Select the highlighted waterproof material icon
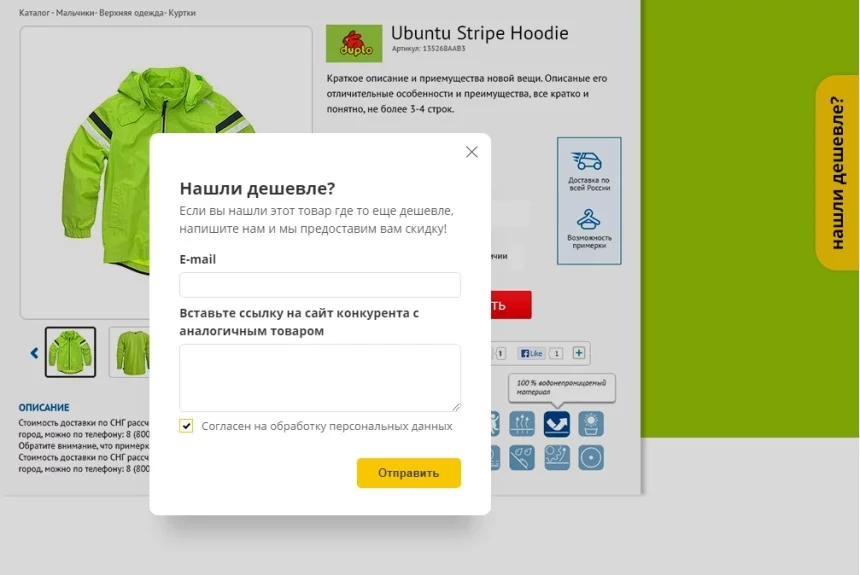This screenshot has height=575, width=860. point(557,424)
